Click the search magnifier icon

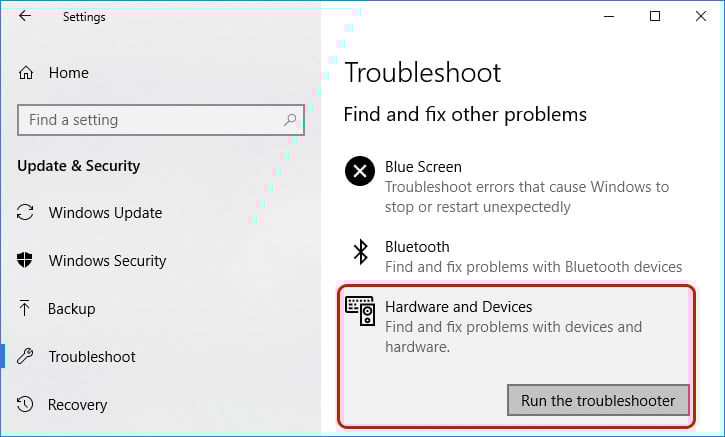pyautogui.click(x=290, y=120)
